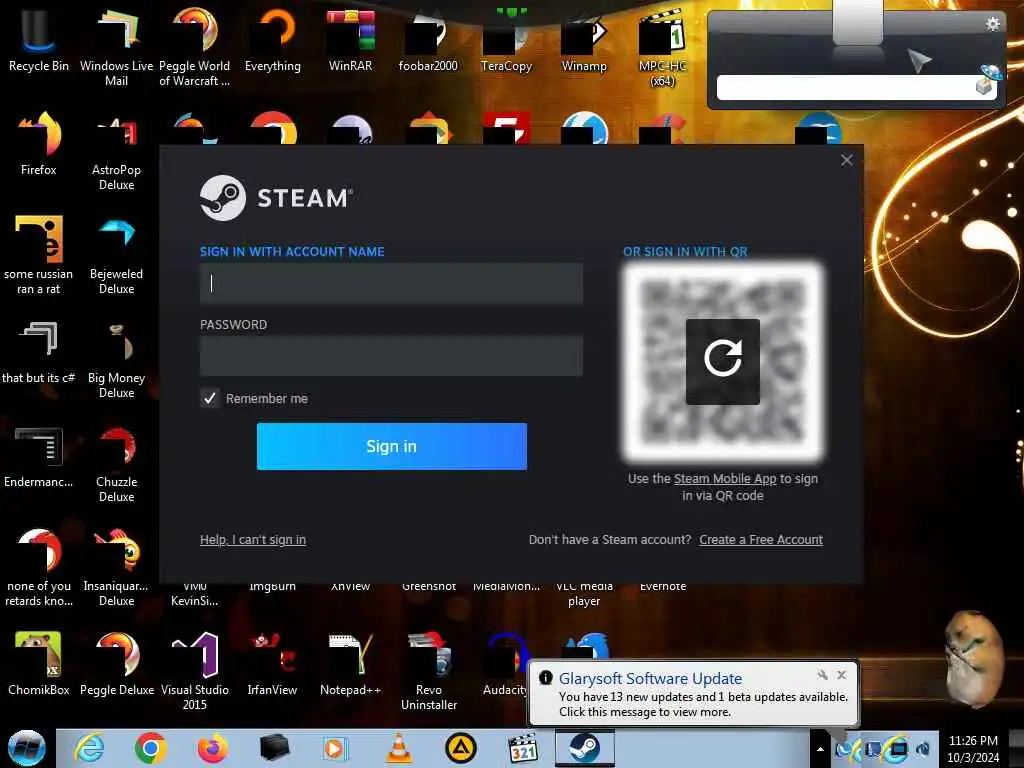Select the AstroPop Deluxe desktop icon
Viewport: 1024px width, 768px height.
116,152
